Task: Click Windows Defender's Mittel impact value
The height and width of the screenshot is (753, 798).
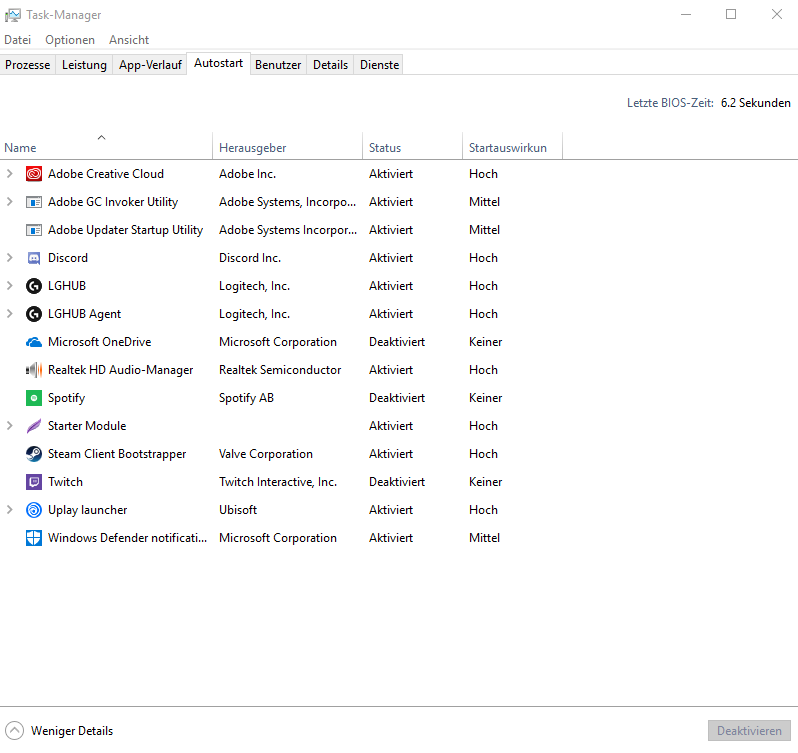Action: [x=484, y=538]
